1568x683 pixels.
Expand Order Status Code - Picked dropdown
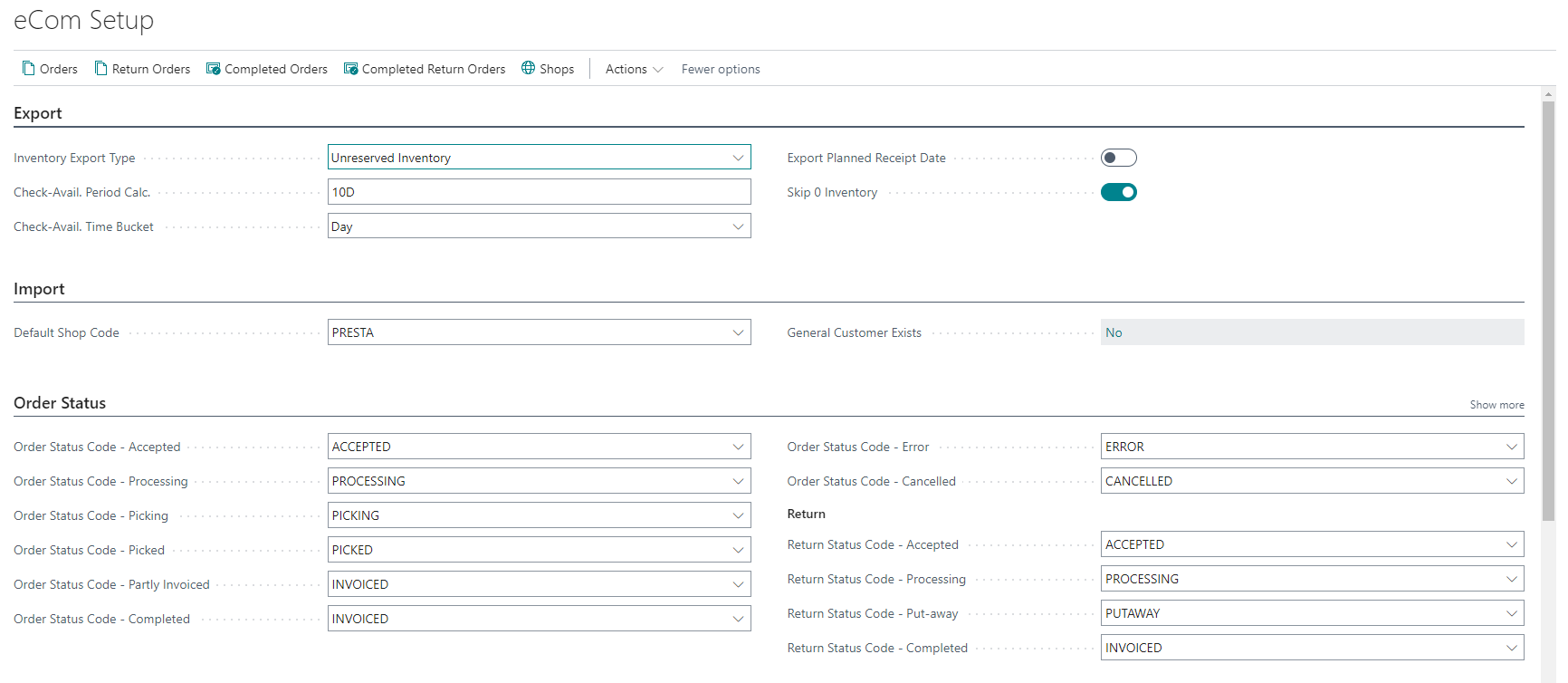click(739, 550)
